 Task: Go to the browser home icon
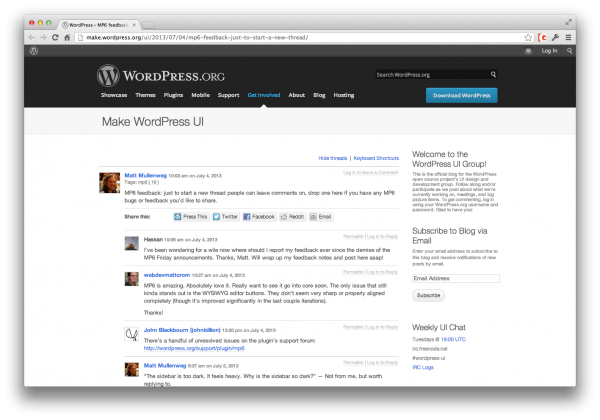(67, 37)
